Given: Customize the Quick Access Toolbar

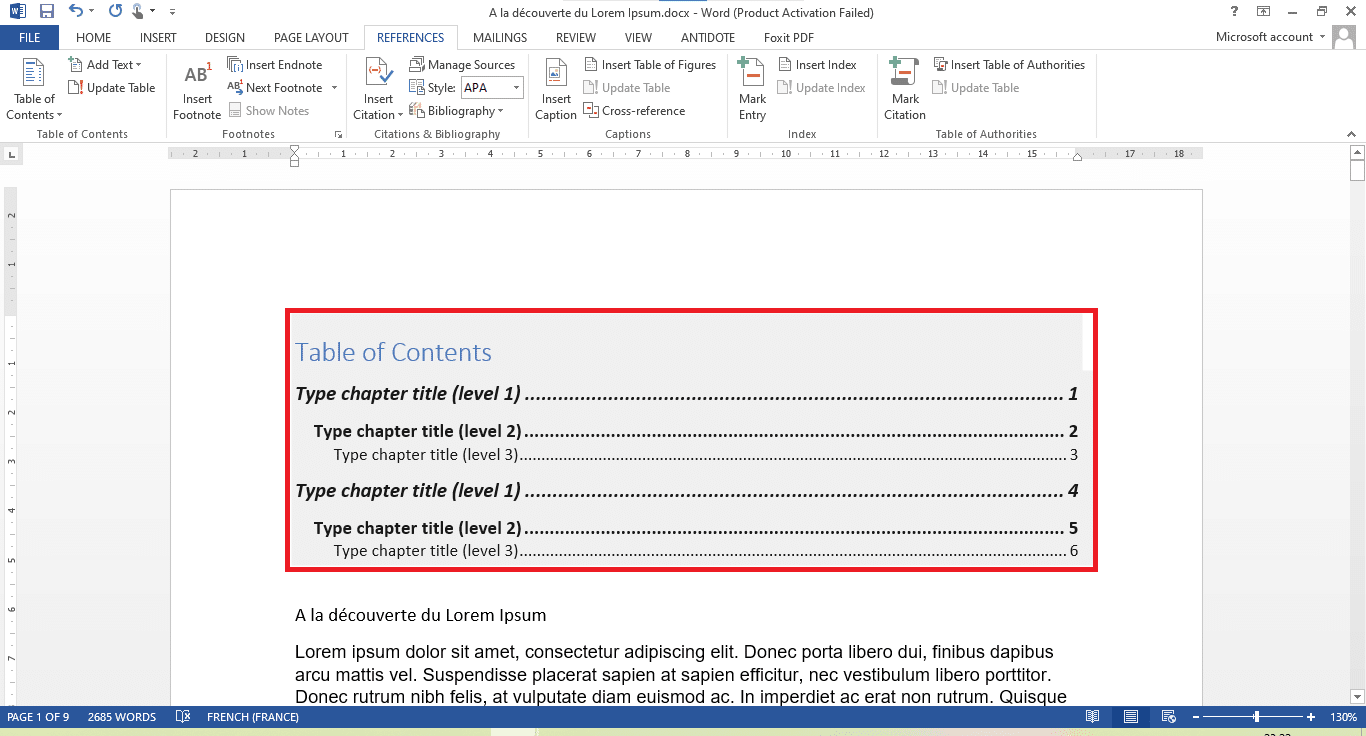Looking at the screenshot, I should (x=172, y=12).
